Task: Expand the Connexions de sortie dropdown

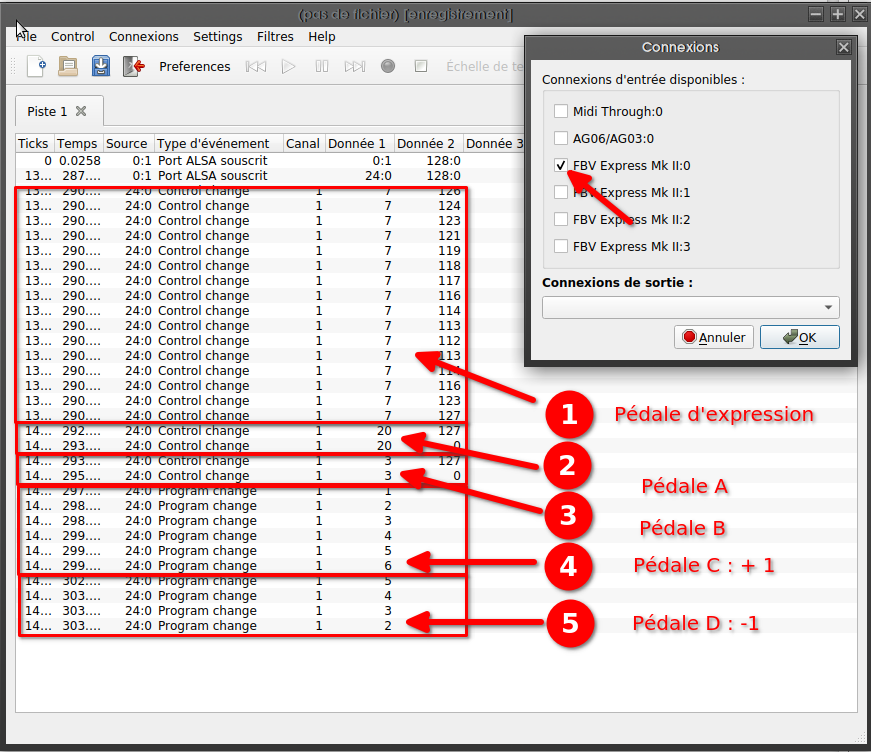Action: pyautogui.click(x=690, y=307)
